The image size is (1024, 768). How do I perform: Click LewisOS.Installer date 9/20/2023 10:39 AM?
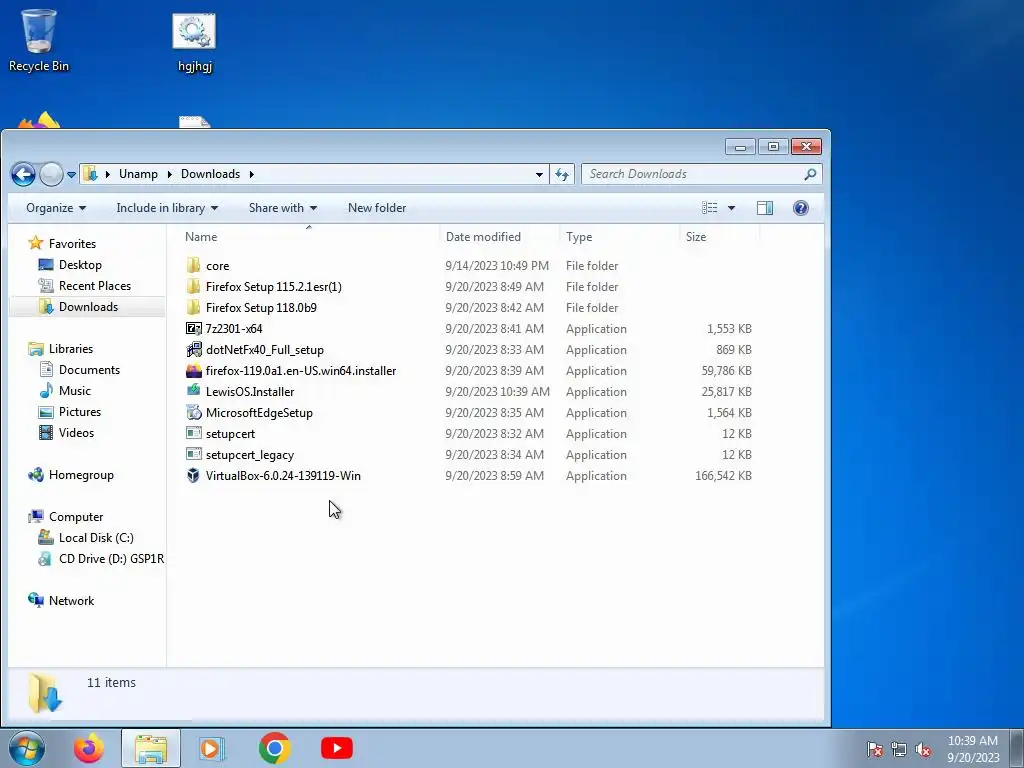coord(497,392)
